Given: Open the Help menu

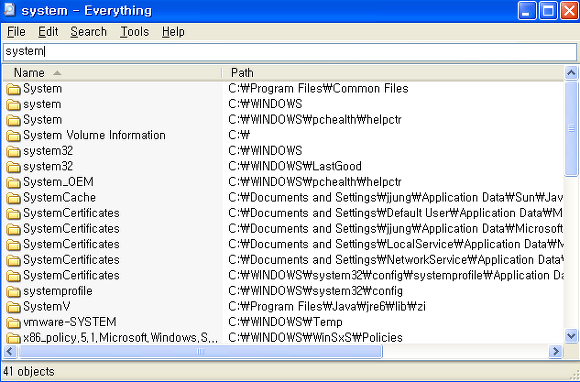Looking at the screenshot, I should pos(173,32).
